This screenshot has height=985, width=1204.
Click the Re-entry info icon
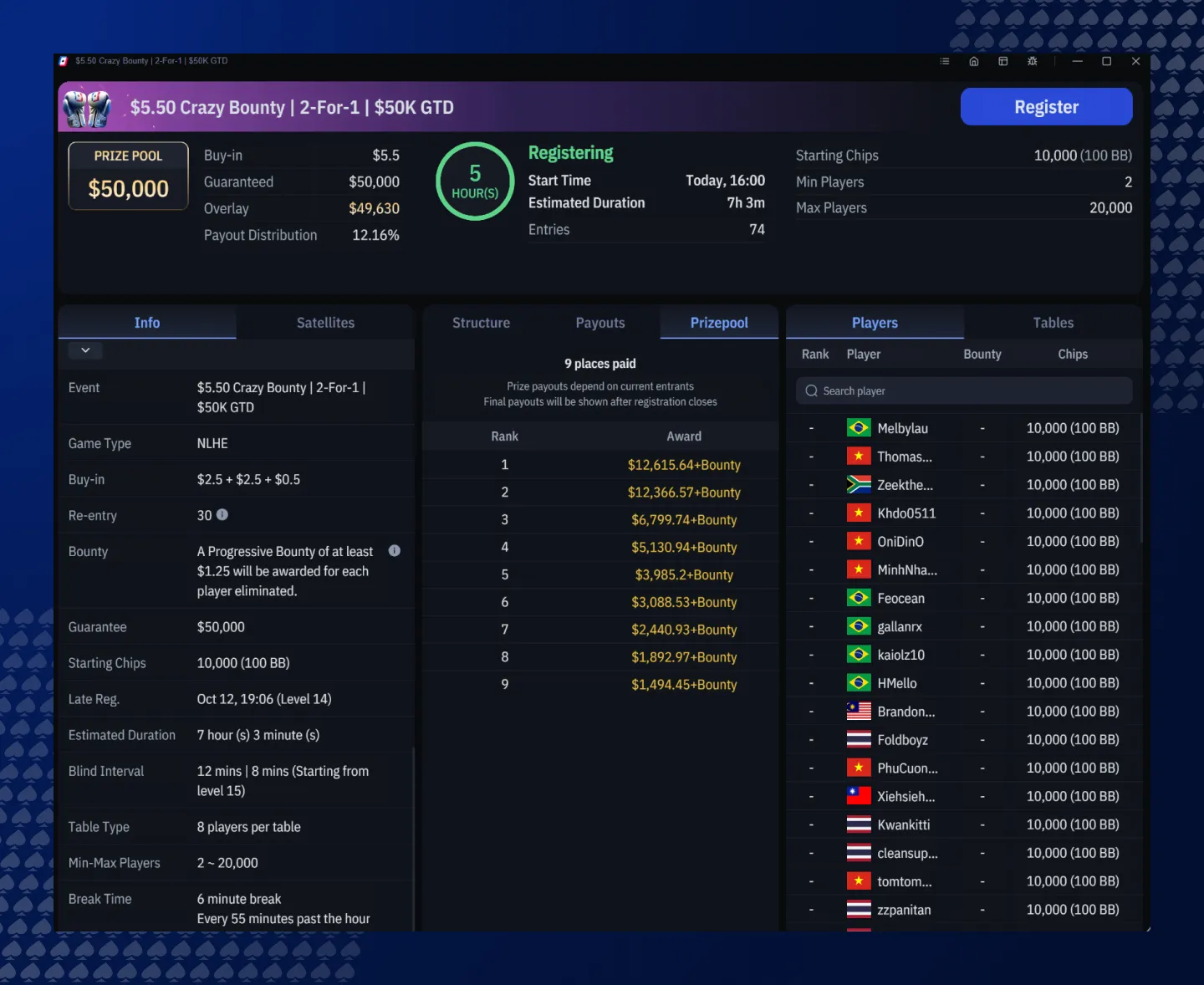pos(222,515)
